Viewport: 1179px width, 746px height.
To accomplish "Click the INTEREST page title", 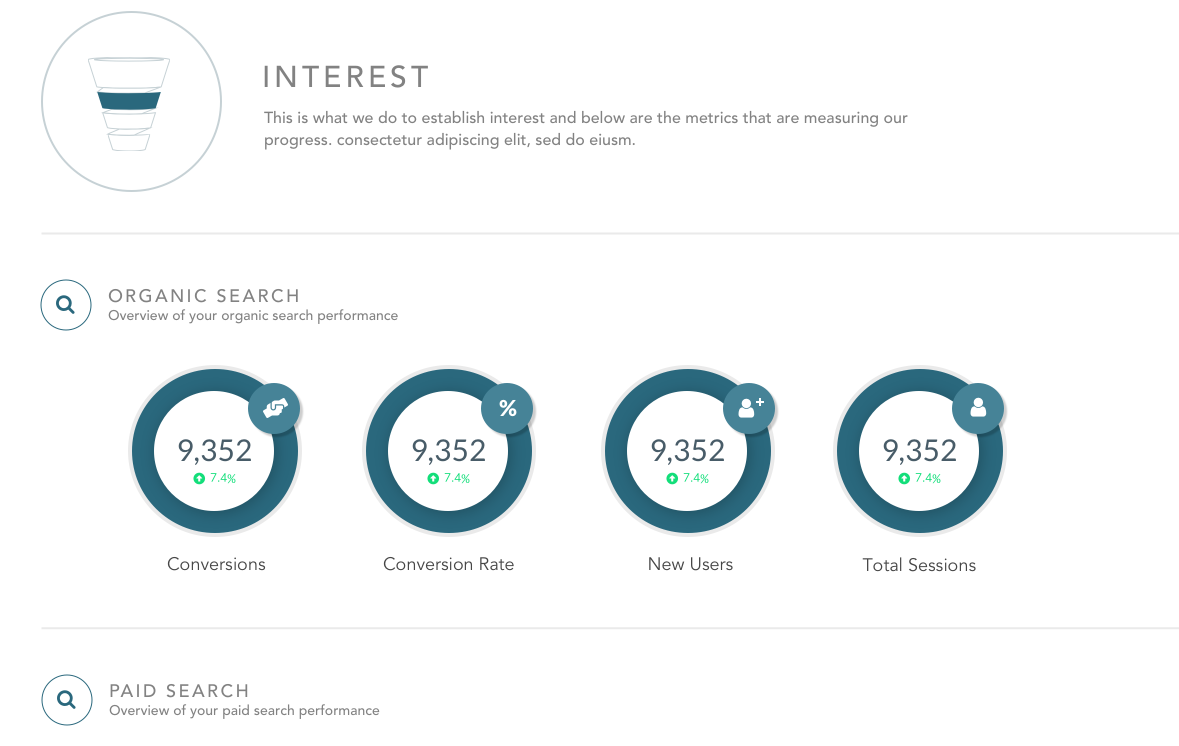I will pyautogui.click(x=346, y=77).
